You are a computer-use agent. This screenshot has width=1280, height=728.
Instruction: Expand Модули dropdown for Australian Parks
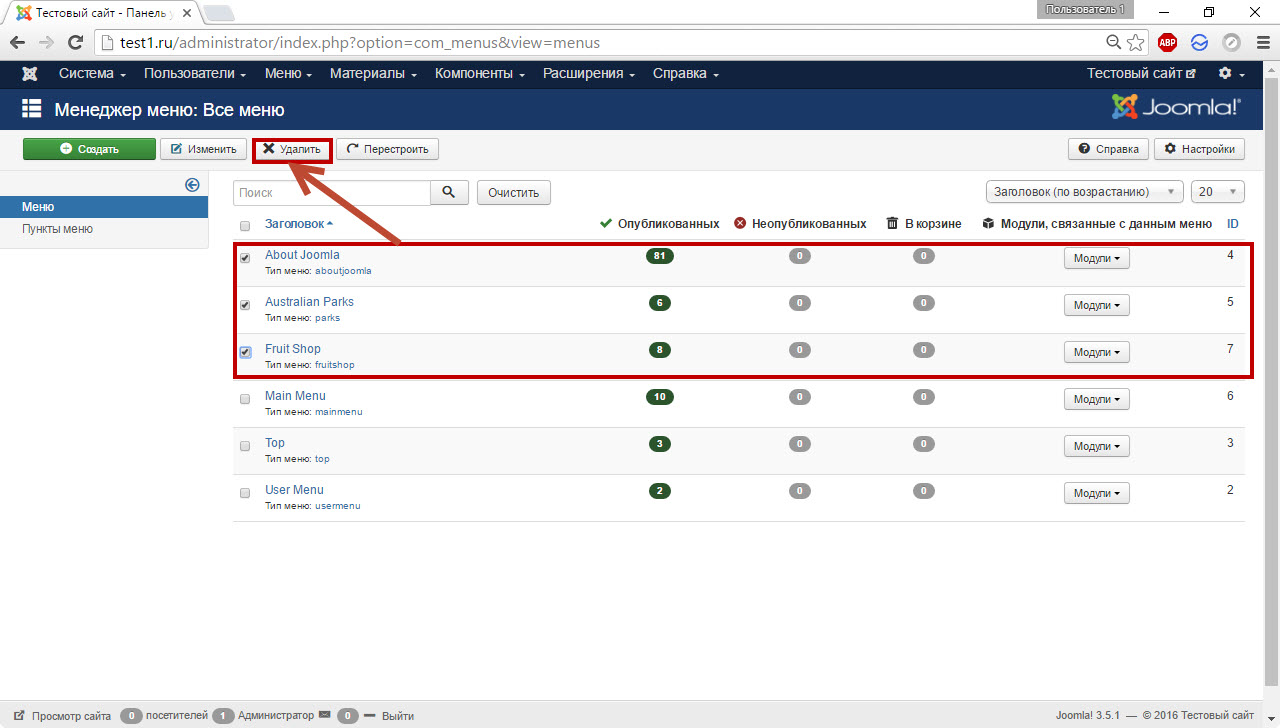click(x=1096, y=305)
